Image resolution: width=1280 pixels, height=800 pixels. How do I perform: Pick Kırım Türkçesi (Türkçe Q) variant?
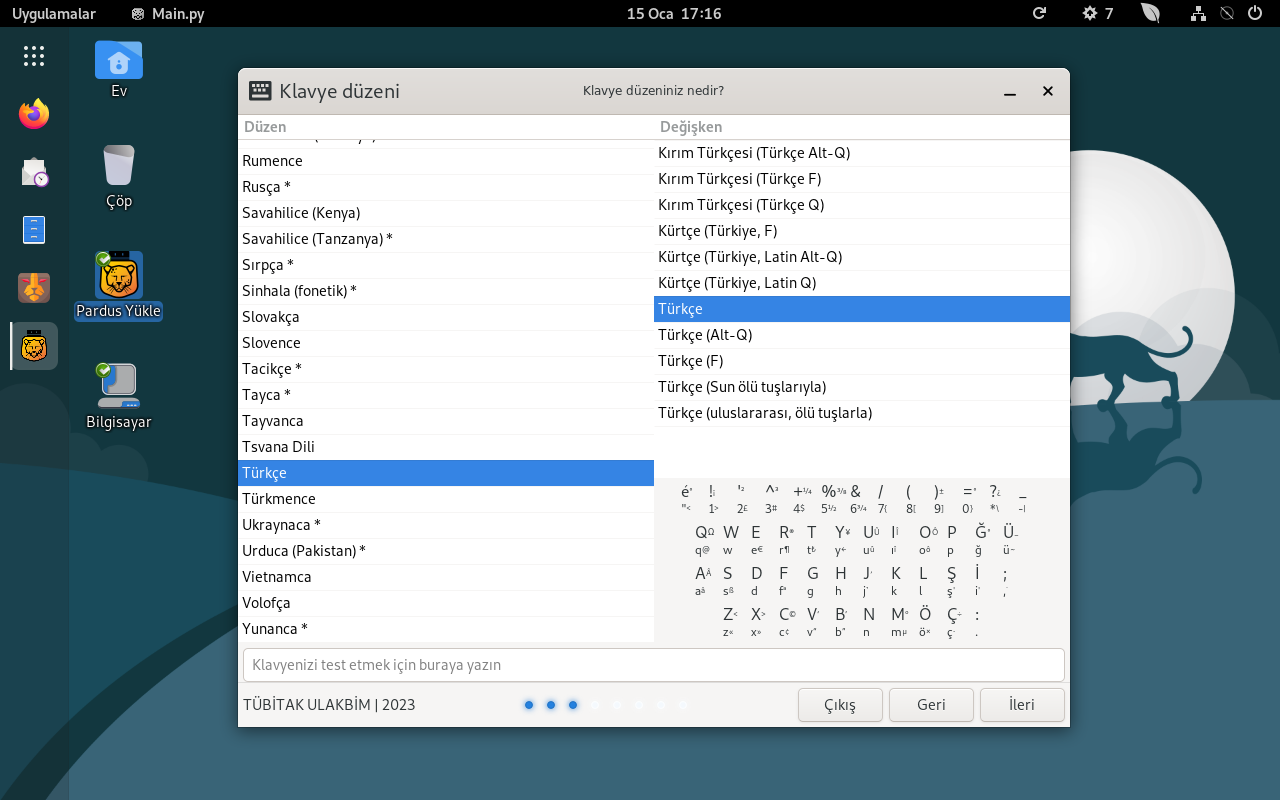(862, 205)
